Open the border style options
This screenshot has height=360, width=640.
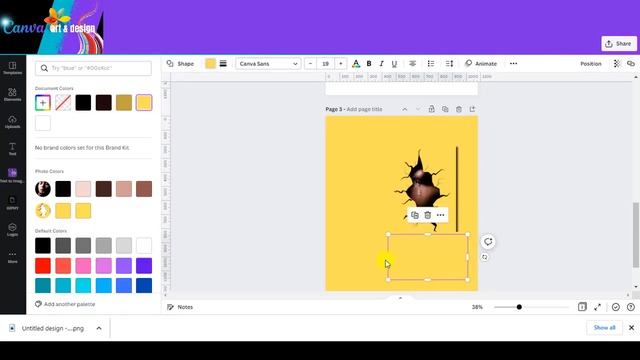click(x=223, y=64)
